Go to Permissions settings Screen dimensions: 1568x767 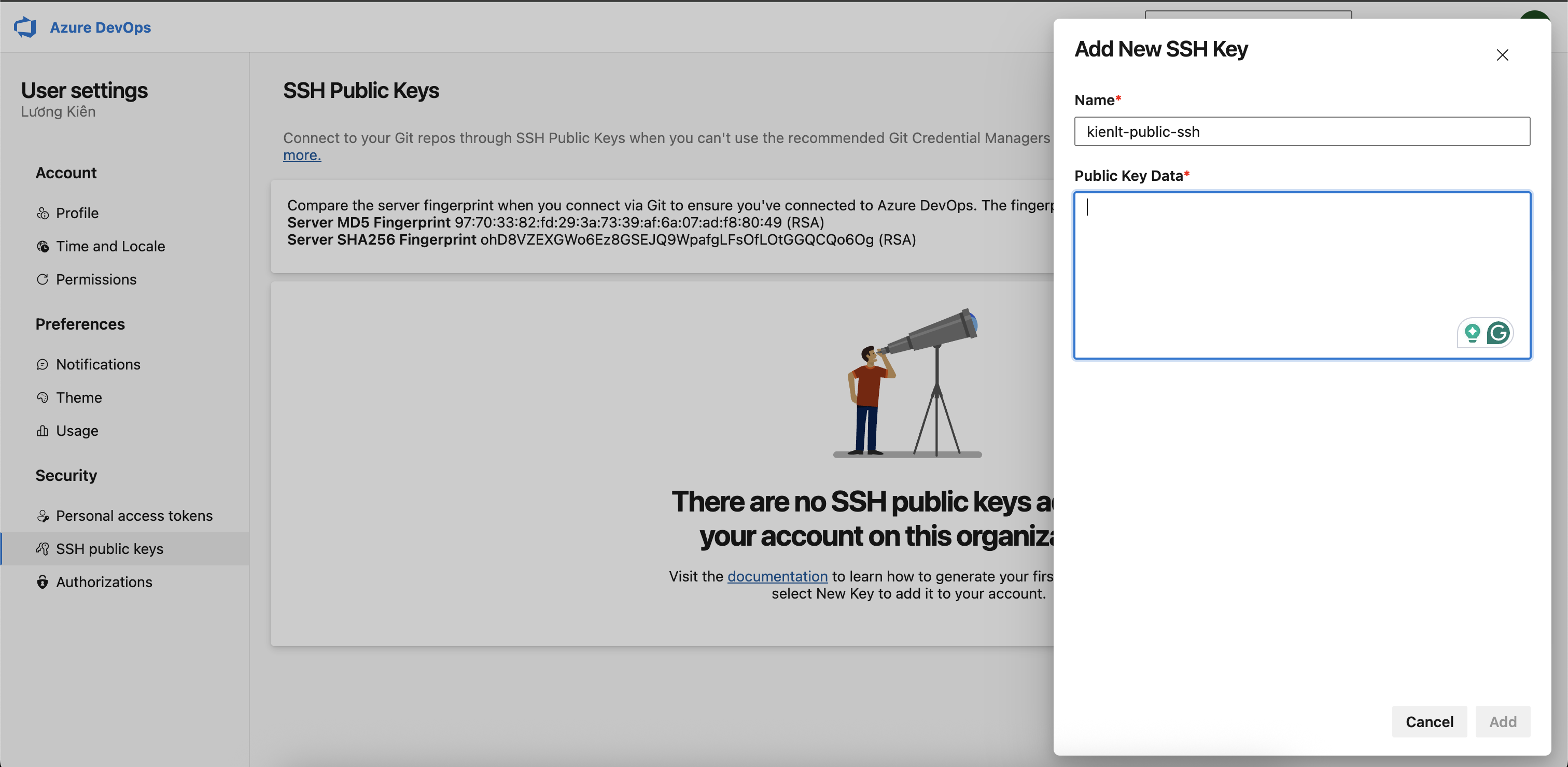125,280
